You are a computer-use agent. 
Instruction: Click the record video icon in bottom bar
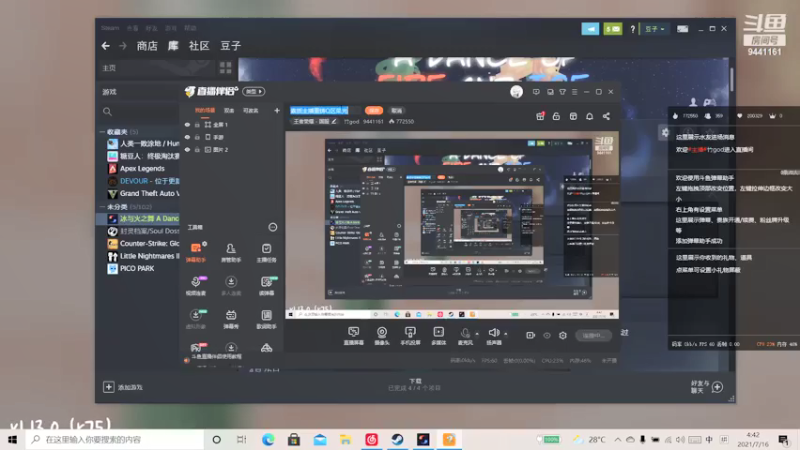(531, 335)
